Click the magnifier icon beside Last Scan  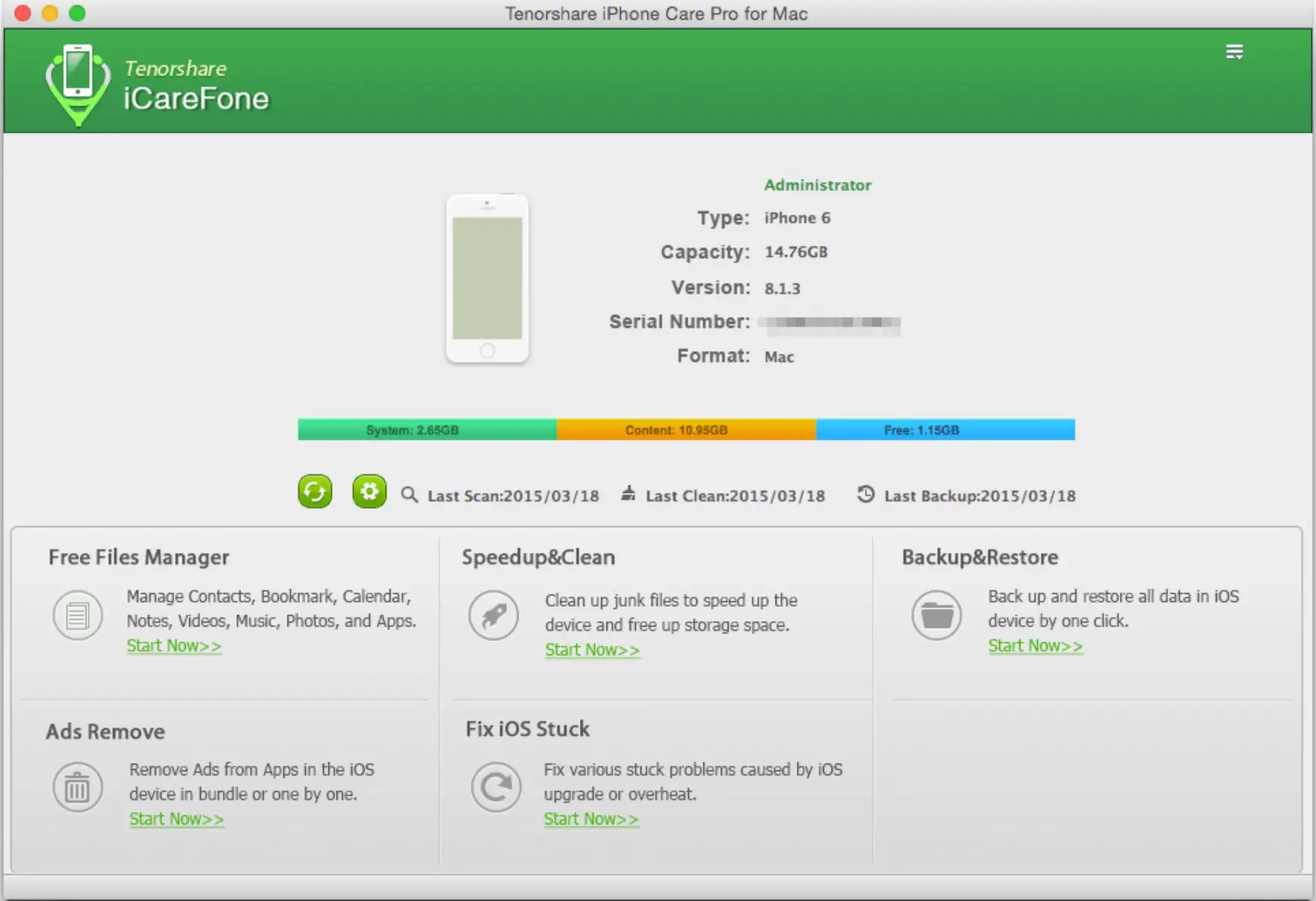(409, 494)
